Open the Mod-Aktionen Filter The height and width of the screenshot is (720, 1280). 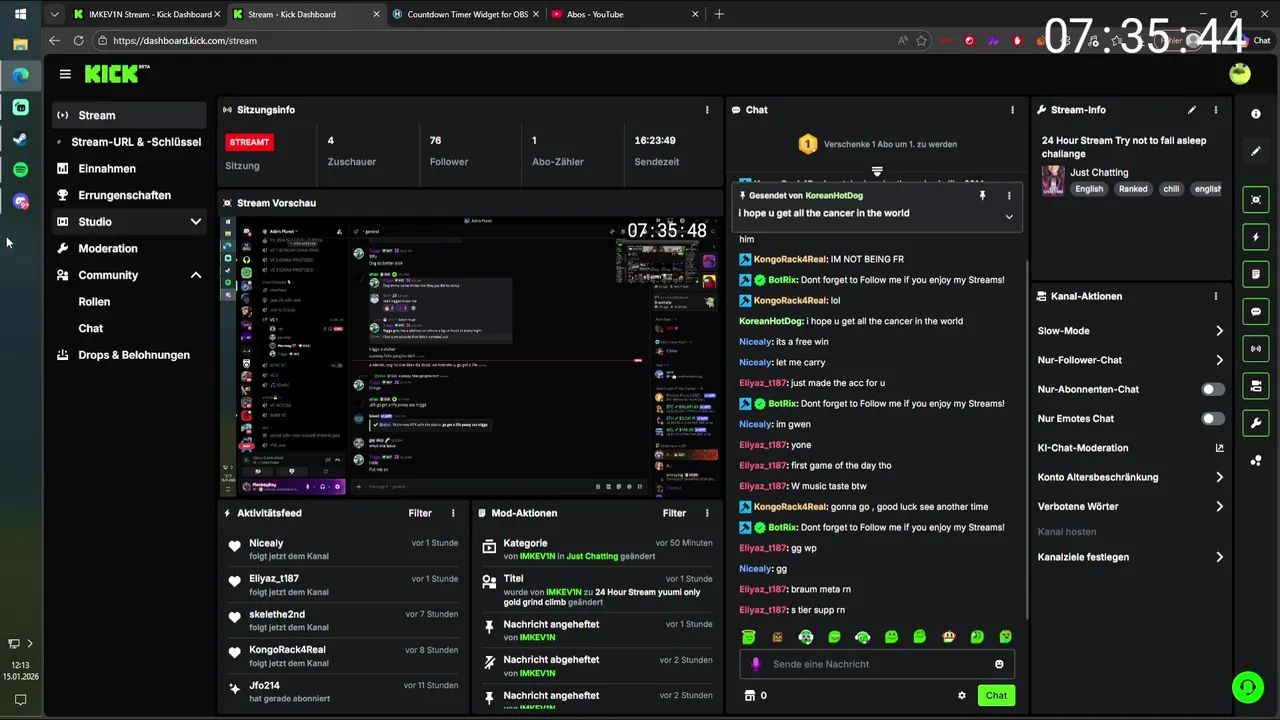coord(674,513)
